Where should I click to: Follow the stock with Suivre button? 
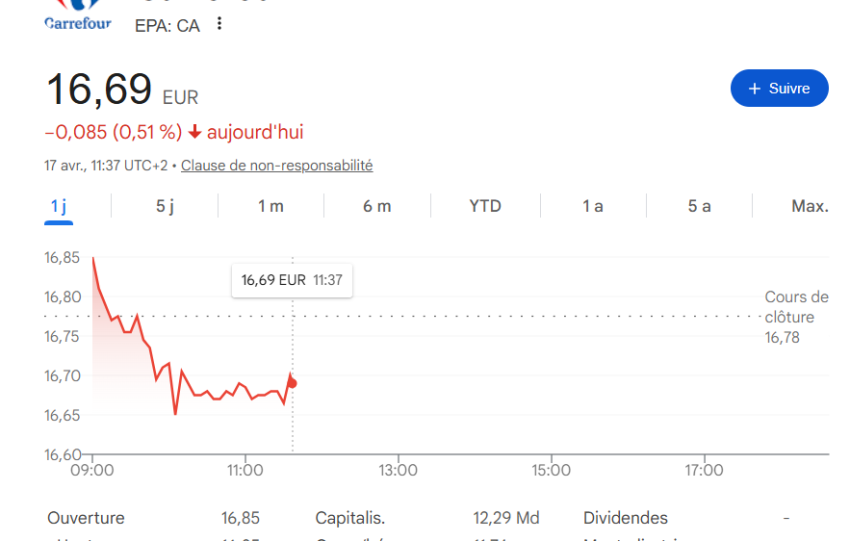(779, 88)
